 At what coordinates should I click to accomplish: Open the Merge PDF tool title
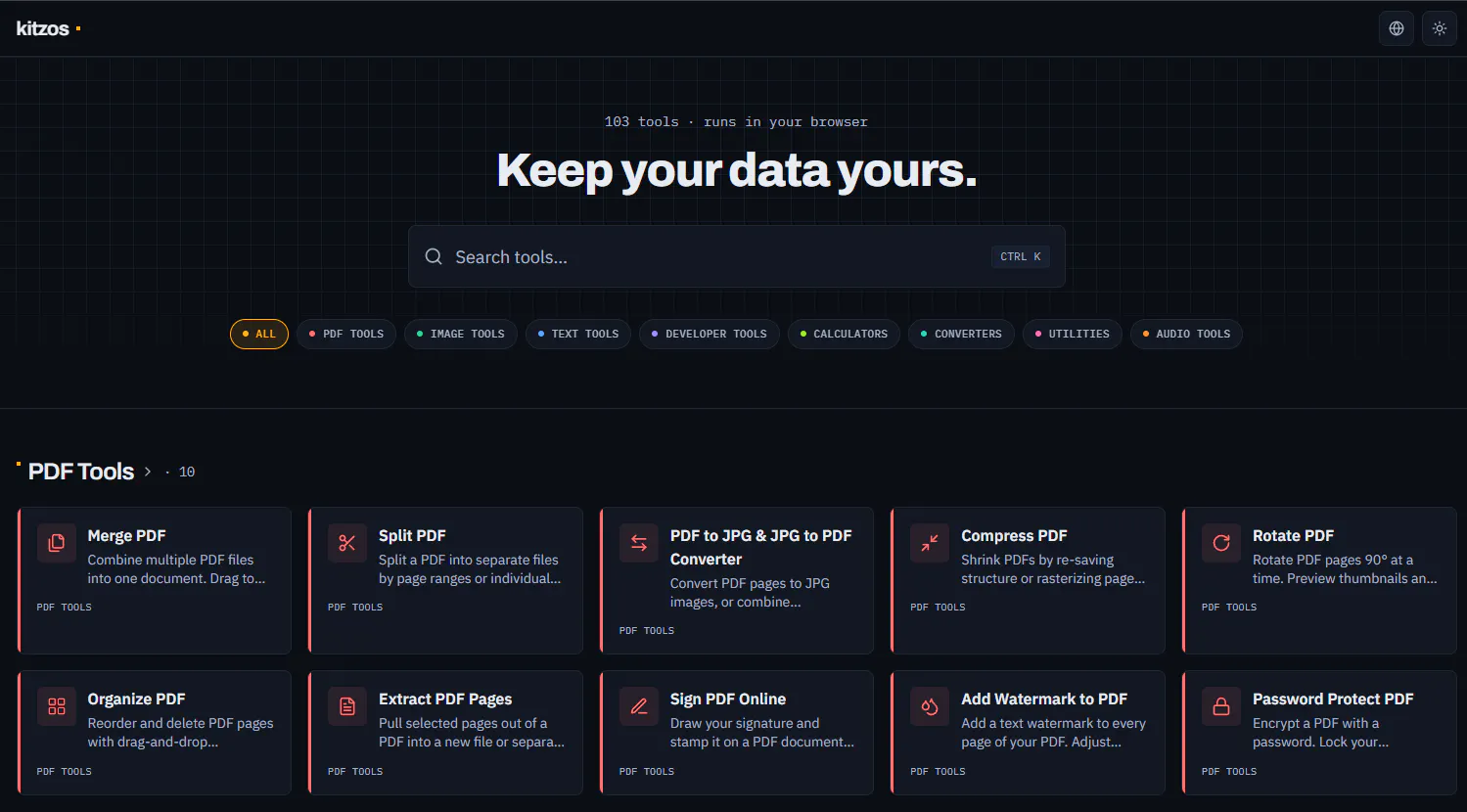(x=127, y=536)
